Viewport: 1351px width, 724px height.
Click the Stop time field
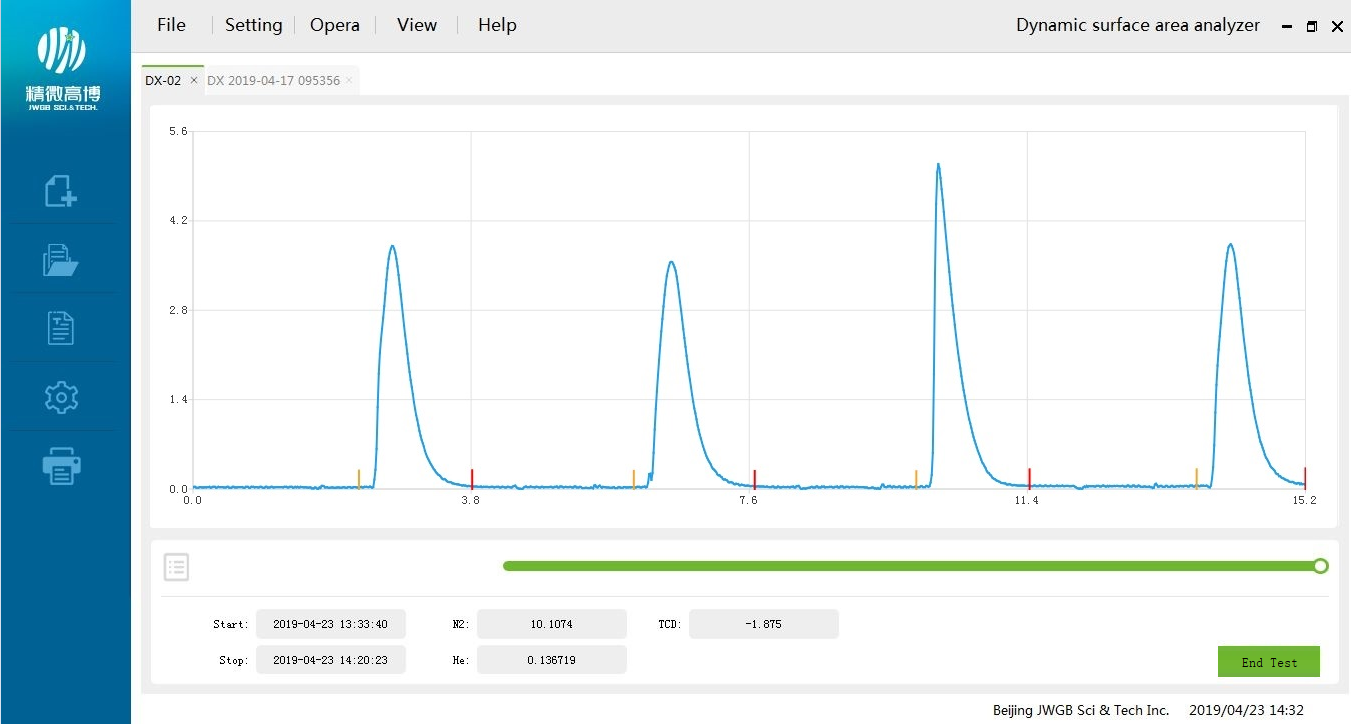pyautogui.click(x=331, y=660)
